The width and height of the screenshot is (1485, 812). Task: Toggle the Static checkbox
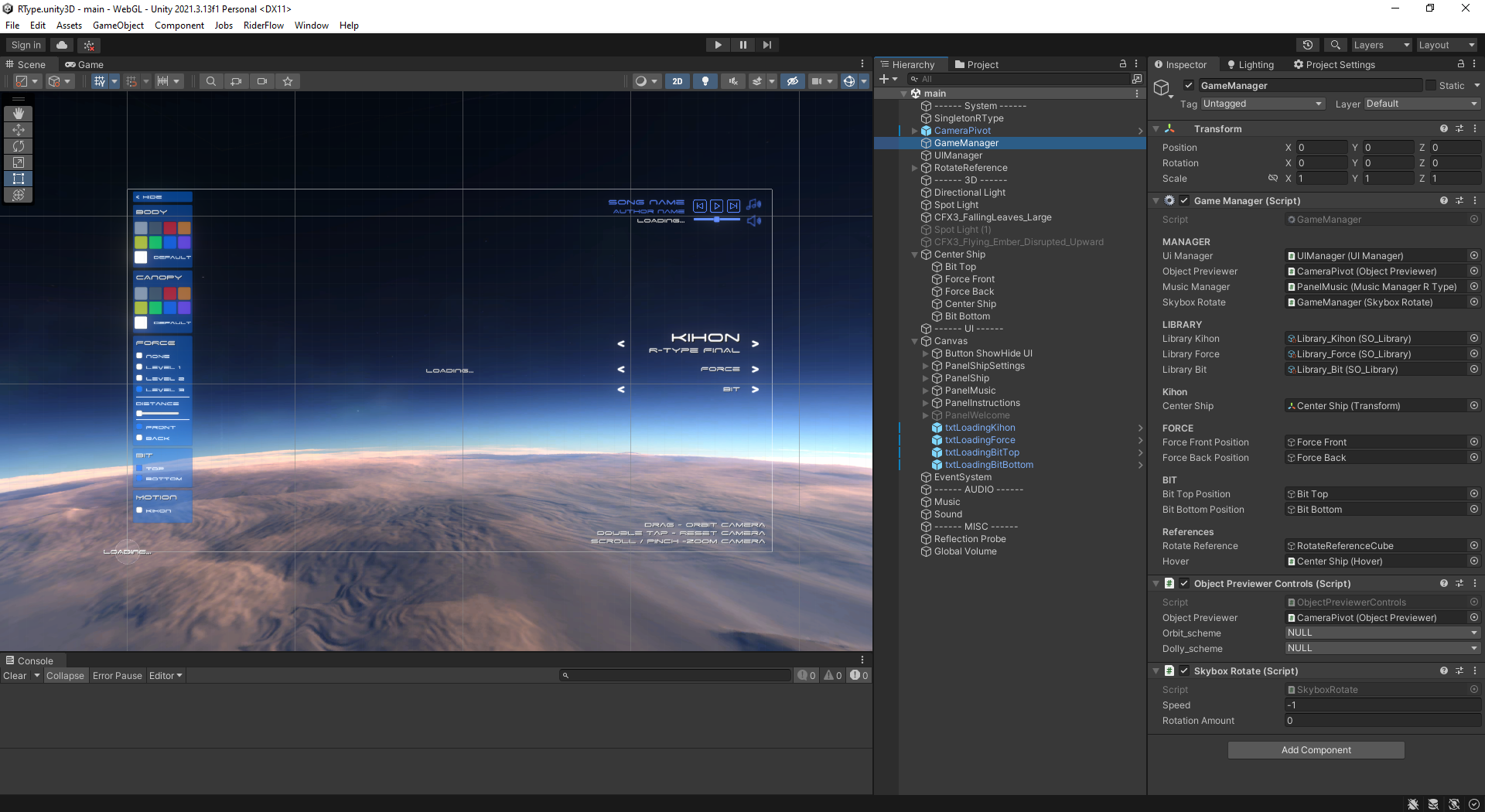click(1431, 85)
